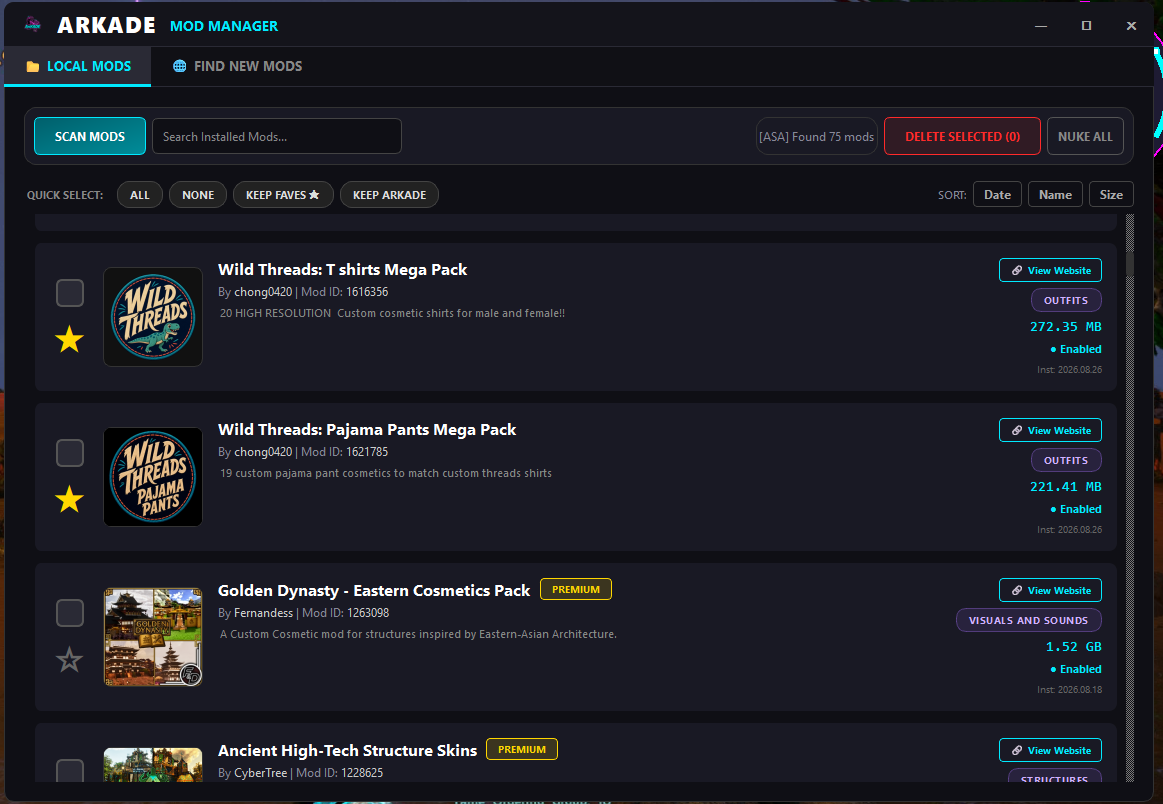Screen dimensions: 1163x804
Task: Toggle favorite star for T shirts Mega Pack
Action: tap(70, 339)
